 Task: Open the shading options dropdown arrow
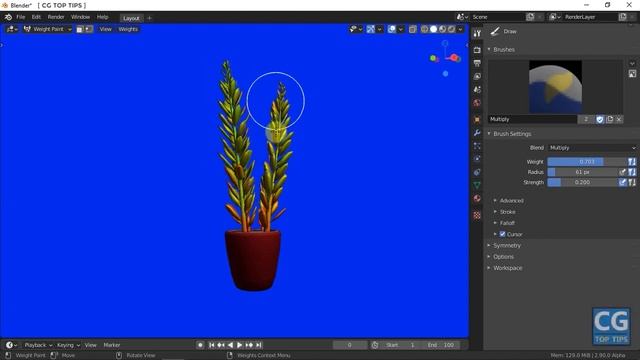coord(460,29)
